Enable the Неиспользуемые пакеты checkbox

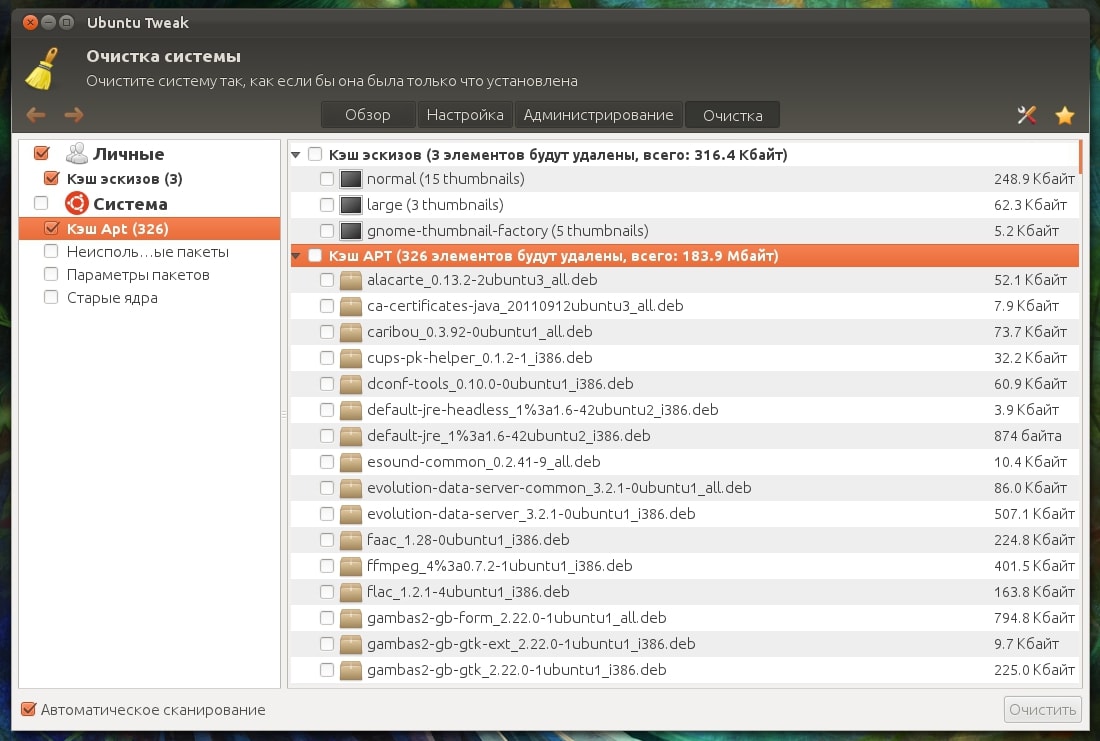(51, 251)
